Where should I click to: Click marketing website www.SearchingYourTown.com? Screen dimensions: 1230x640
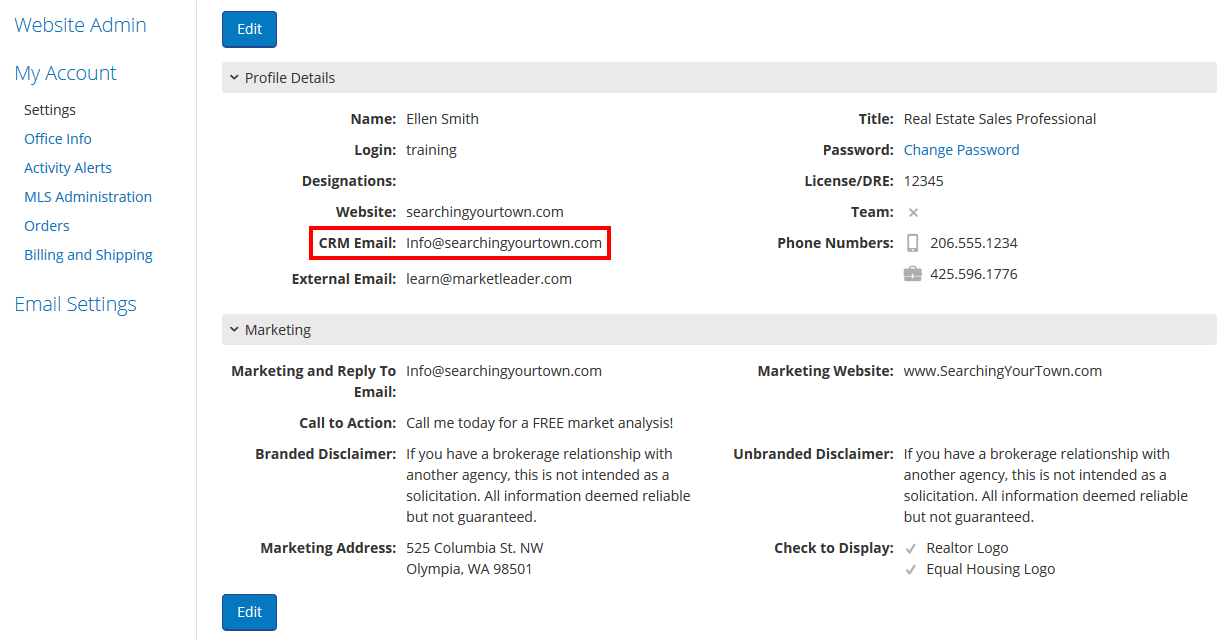[1003, 371]
